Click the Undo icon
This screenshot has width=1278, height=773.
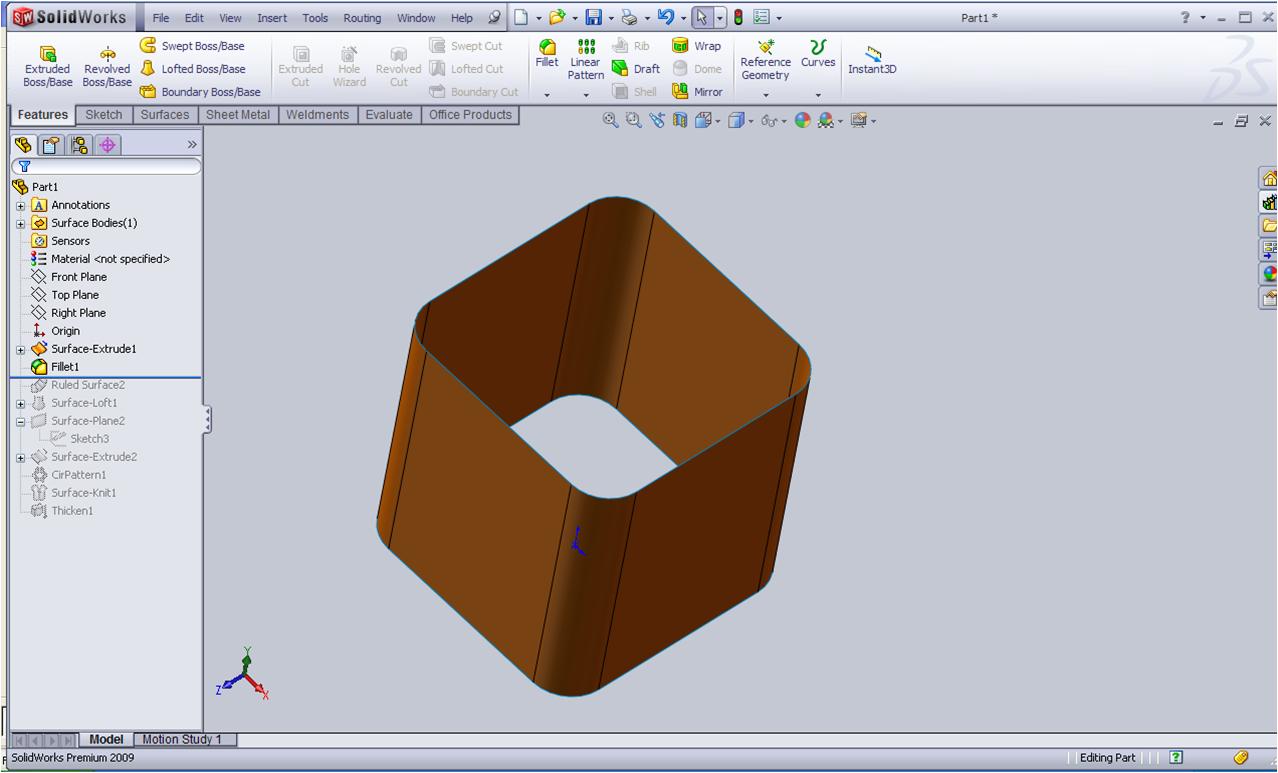(666, 17)
